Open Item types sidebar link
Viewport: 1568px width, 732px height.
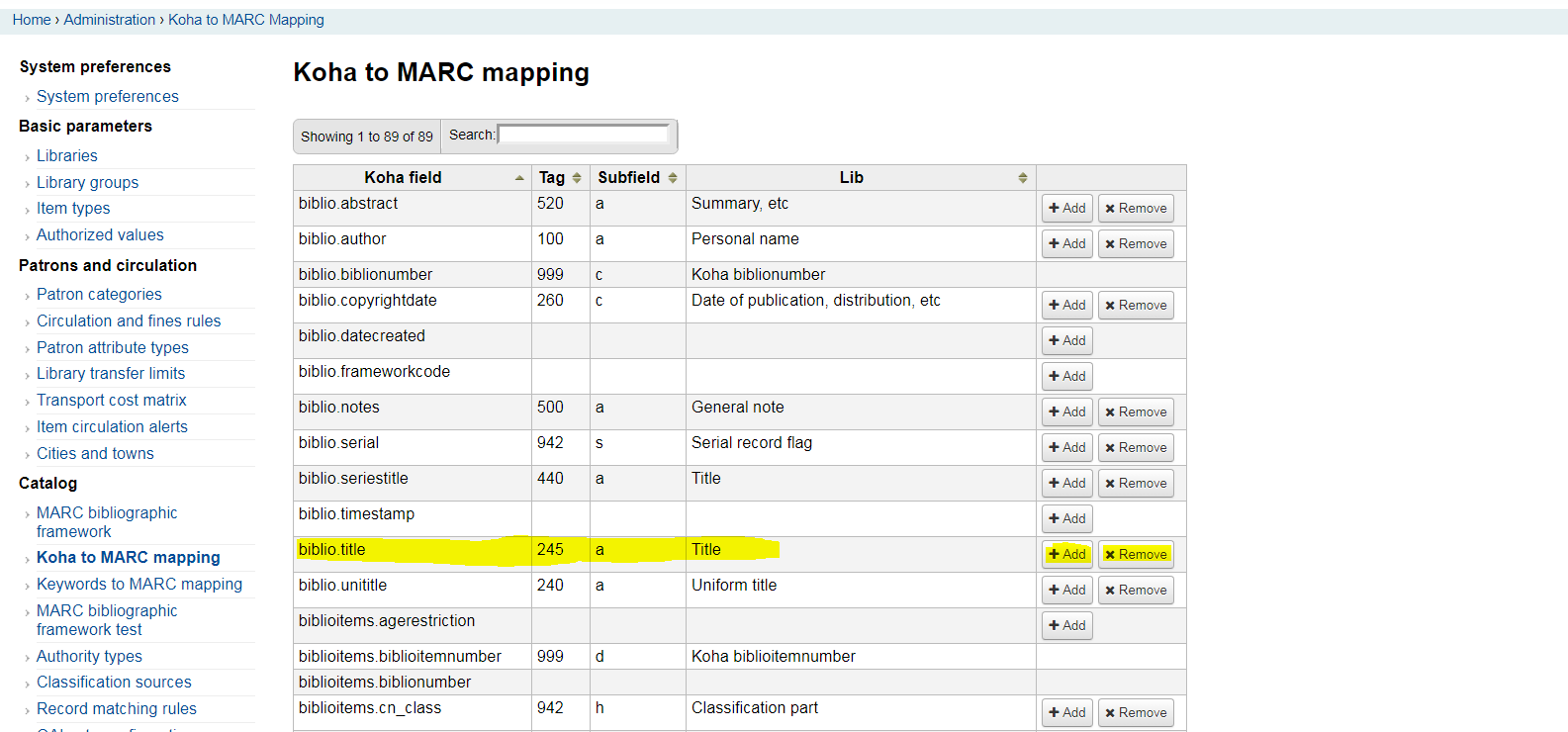tap(73, 208)
